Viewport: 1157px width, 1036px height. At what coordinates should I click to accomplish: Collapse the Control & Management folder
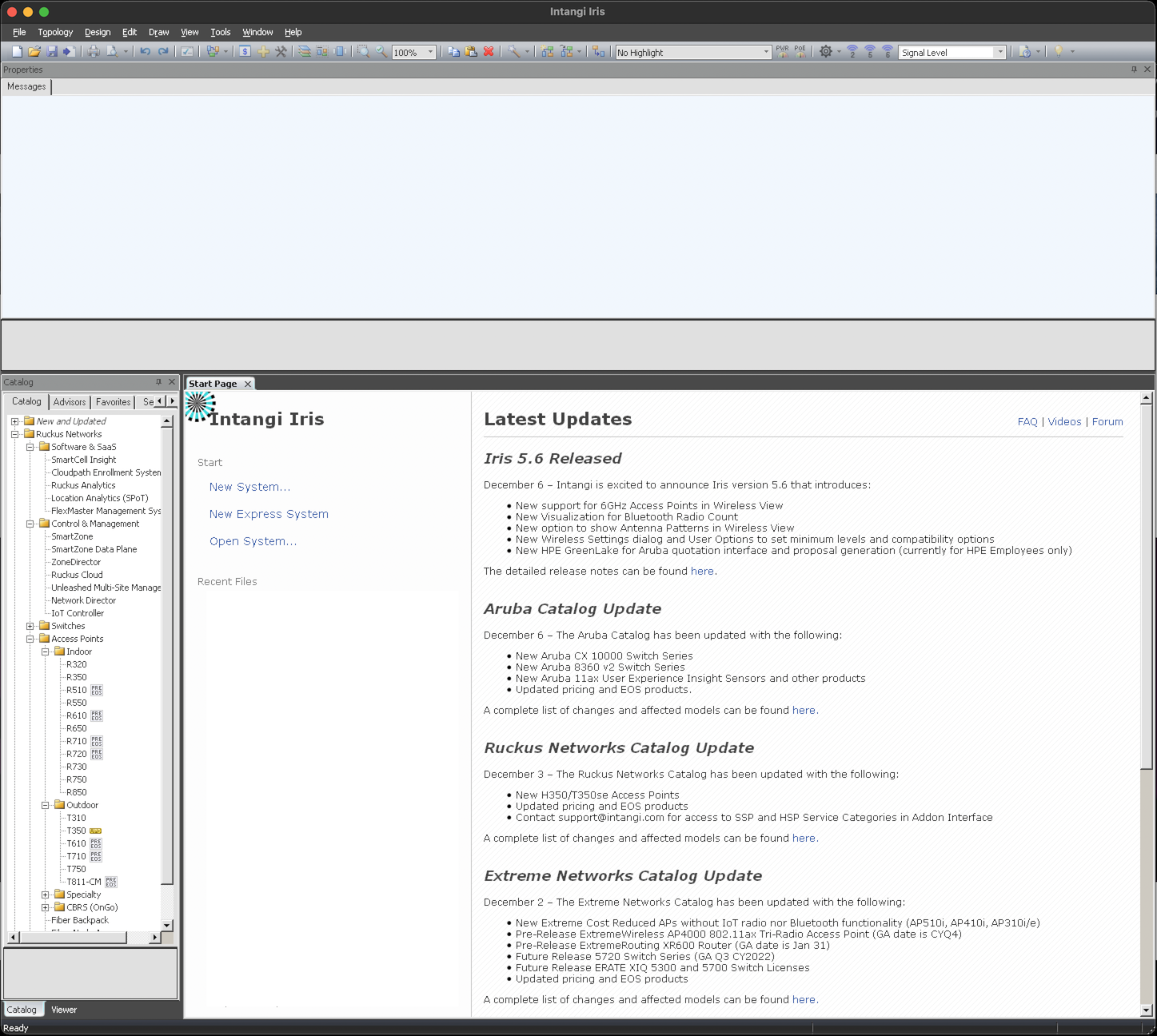30,524
